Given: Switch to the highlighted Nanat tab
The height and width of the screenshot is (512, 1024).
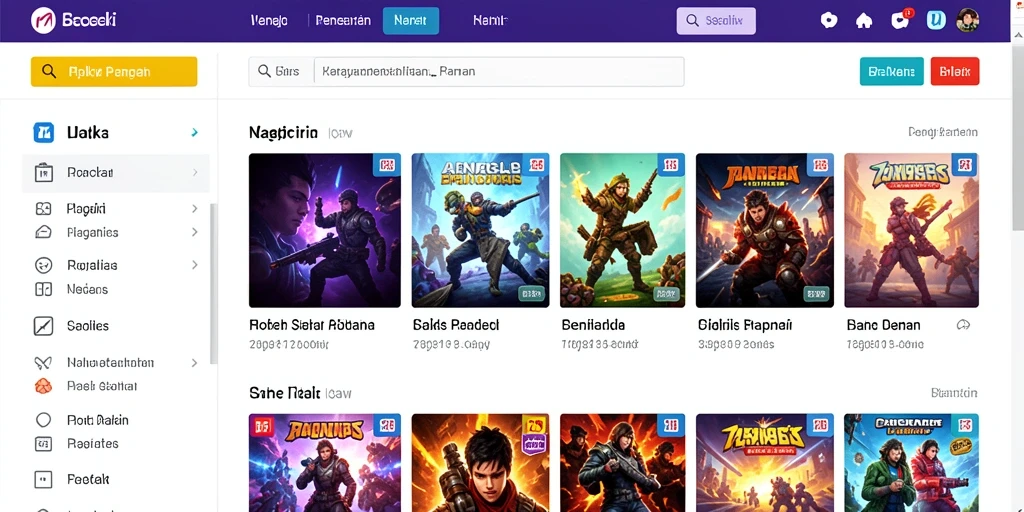Looking at the screenshot, I should (411, 21).
